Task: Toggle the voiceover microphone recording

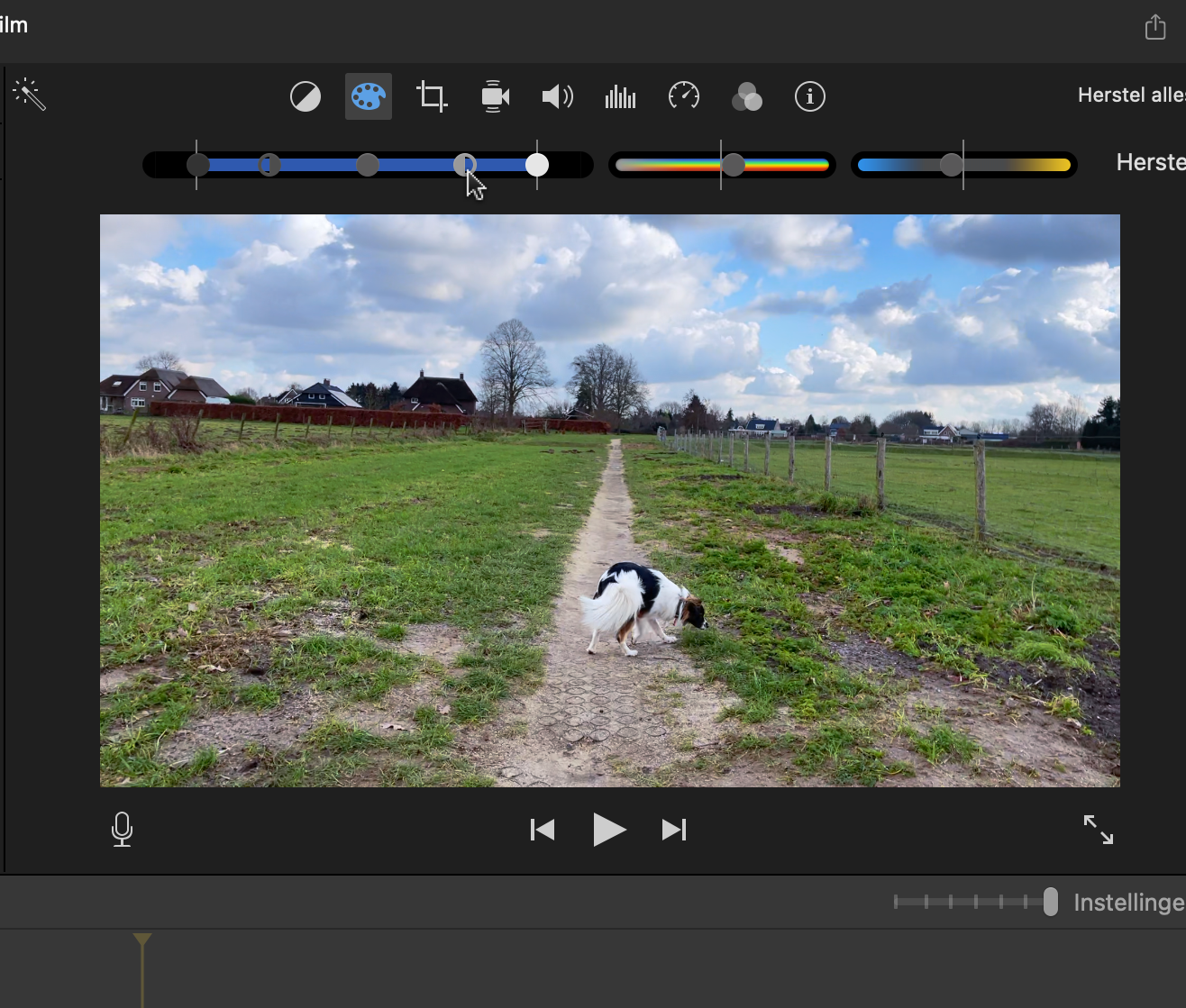Action: (x=122, y=829)
